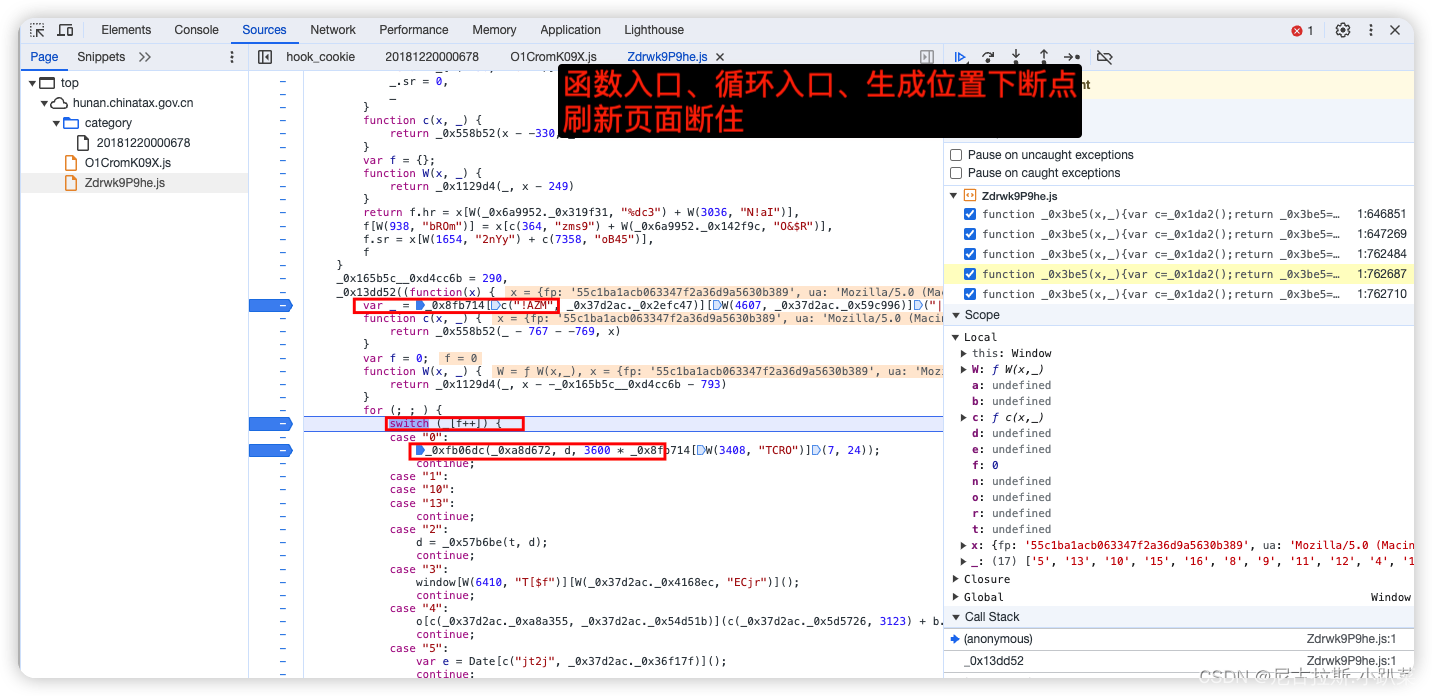Select the inspect element tool
1432x696 pixels.
[x=35, y=29]
